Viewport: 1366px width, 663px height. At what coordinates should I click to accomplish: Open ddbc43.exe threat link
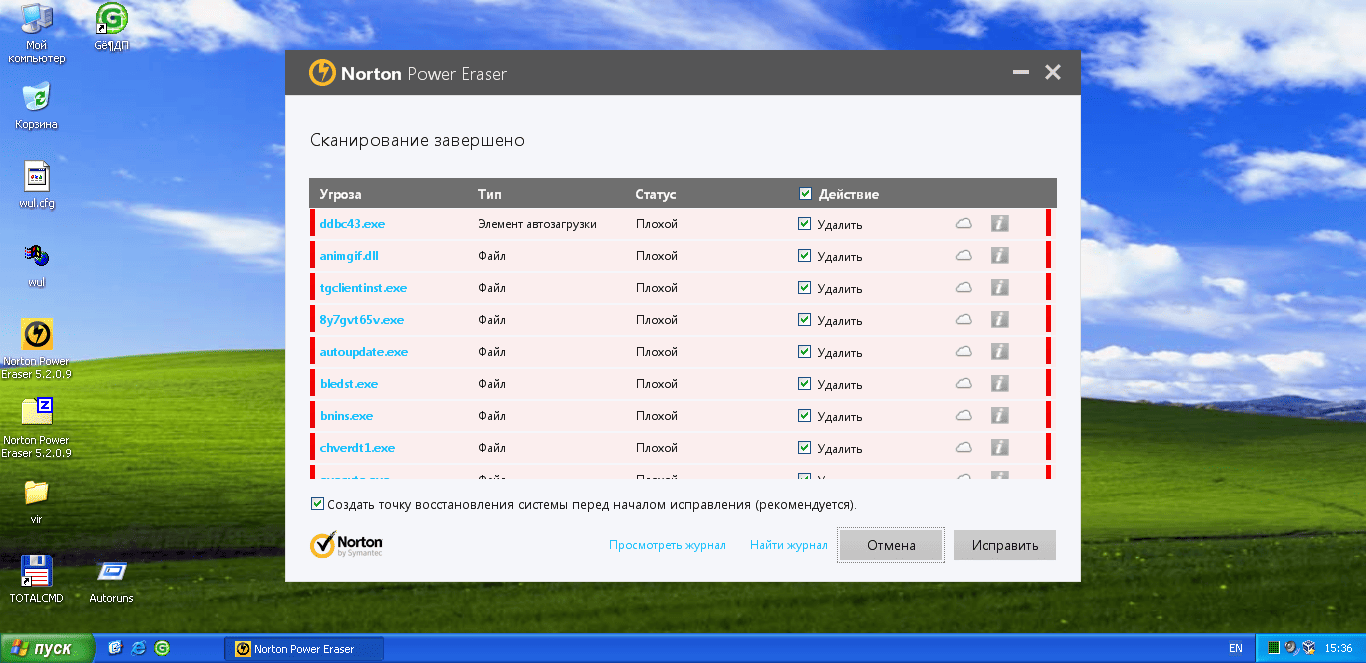pos(352,224)
